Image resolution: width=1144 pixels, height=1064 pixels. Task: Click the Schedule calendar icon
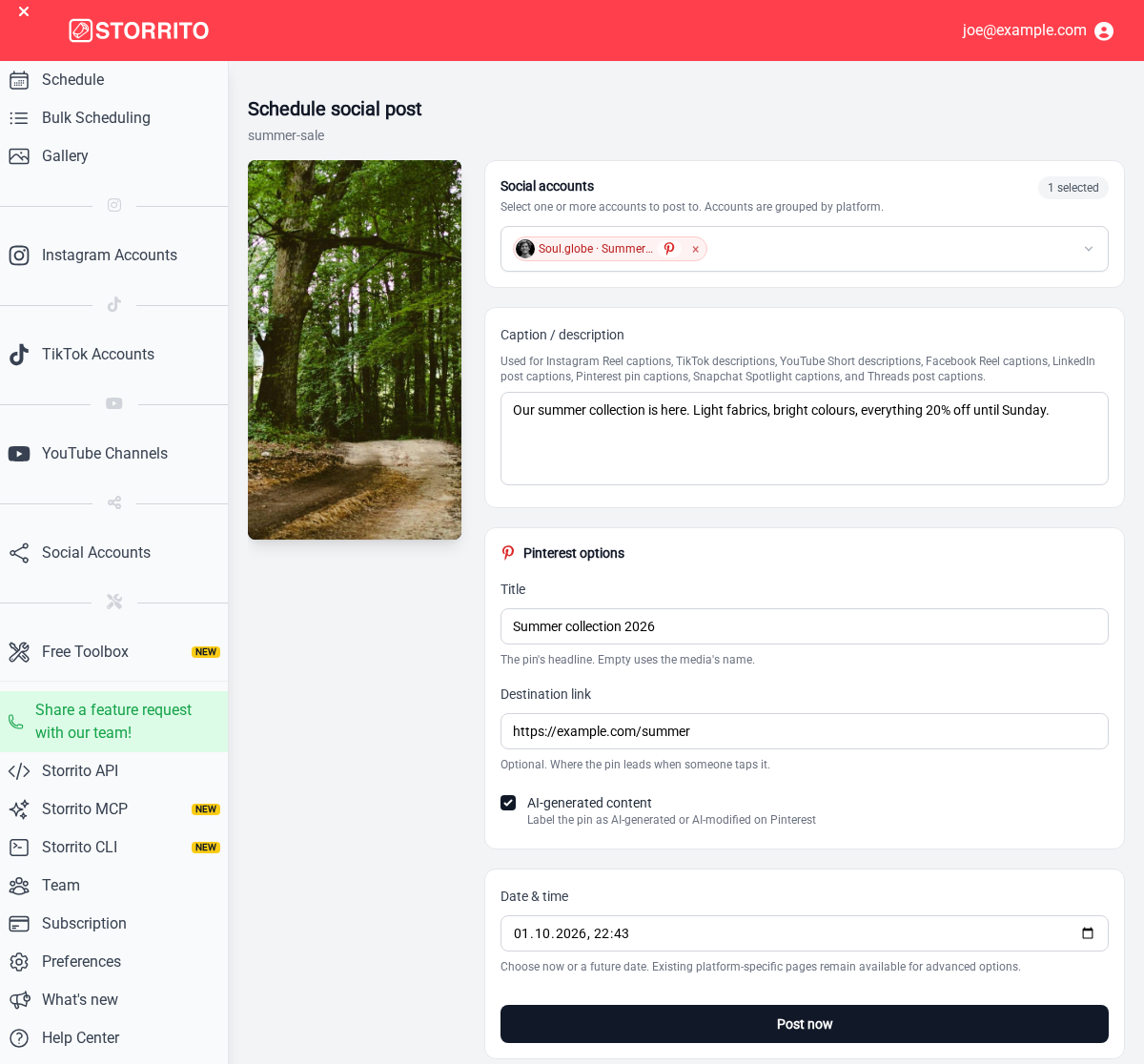19,80
